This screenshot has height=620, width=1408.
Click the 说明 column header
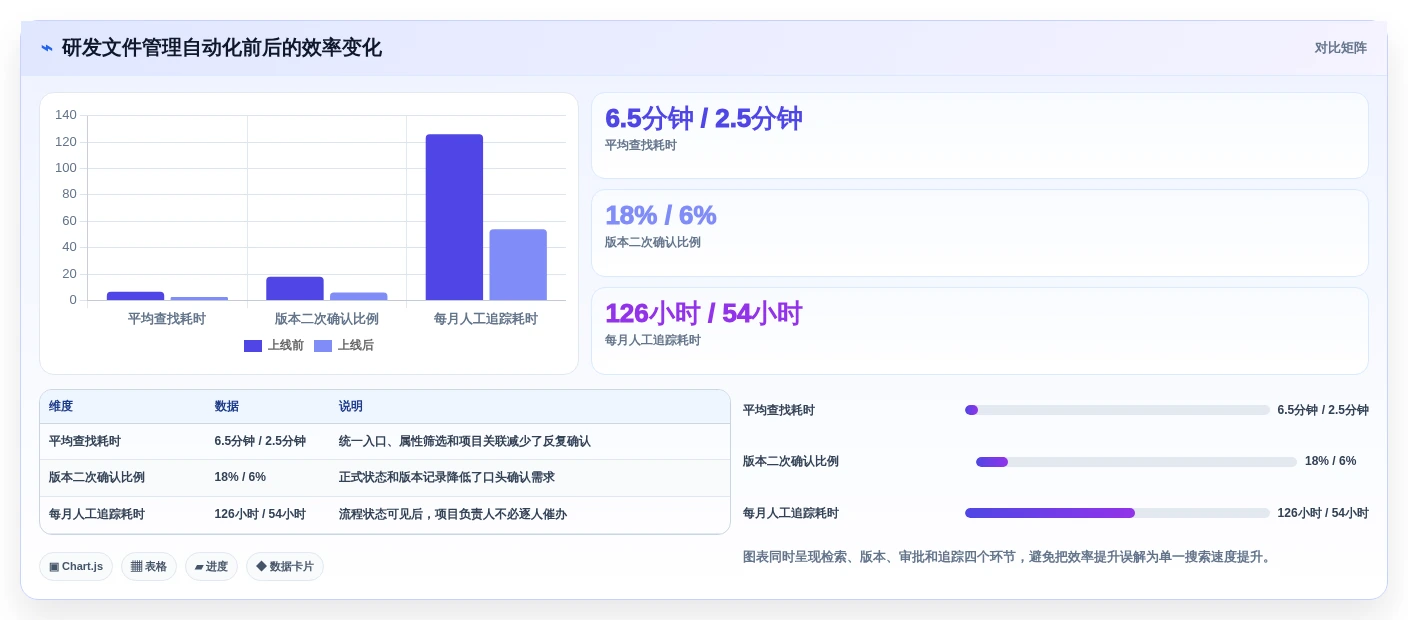coord(351,407)
